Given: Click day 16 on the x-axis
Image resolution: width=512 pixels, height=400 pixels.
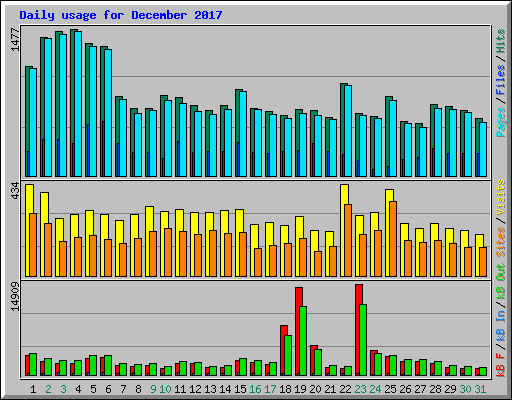Looking at the screenshot, I should (255, 389).
